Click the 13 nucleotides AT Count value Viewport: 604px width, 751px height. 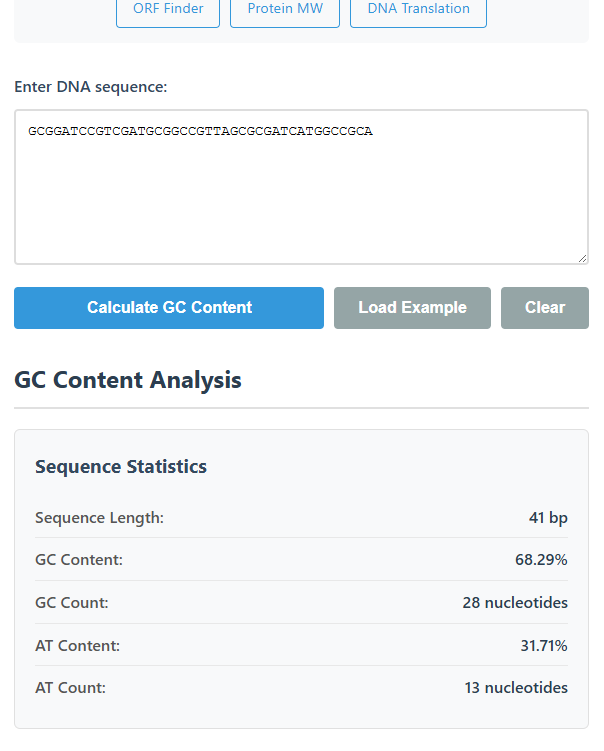click(516, 688)
